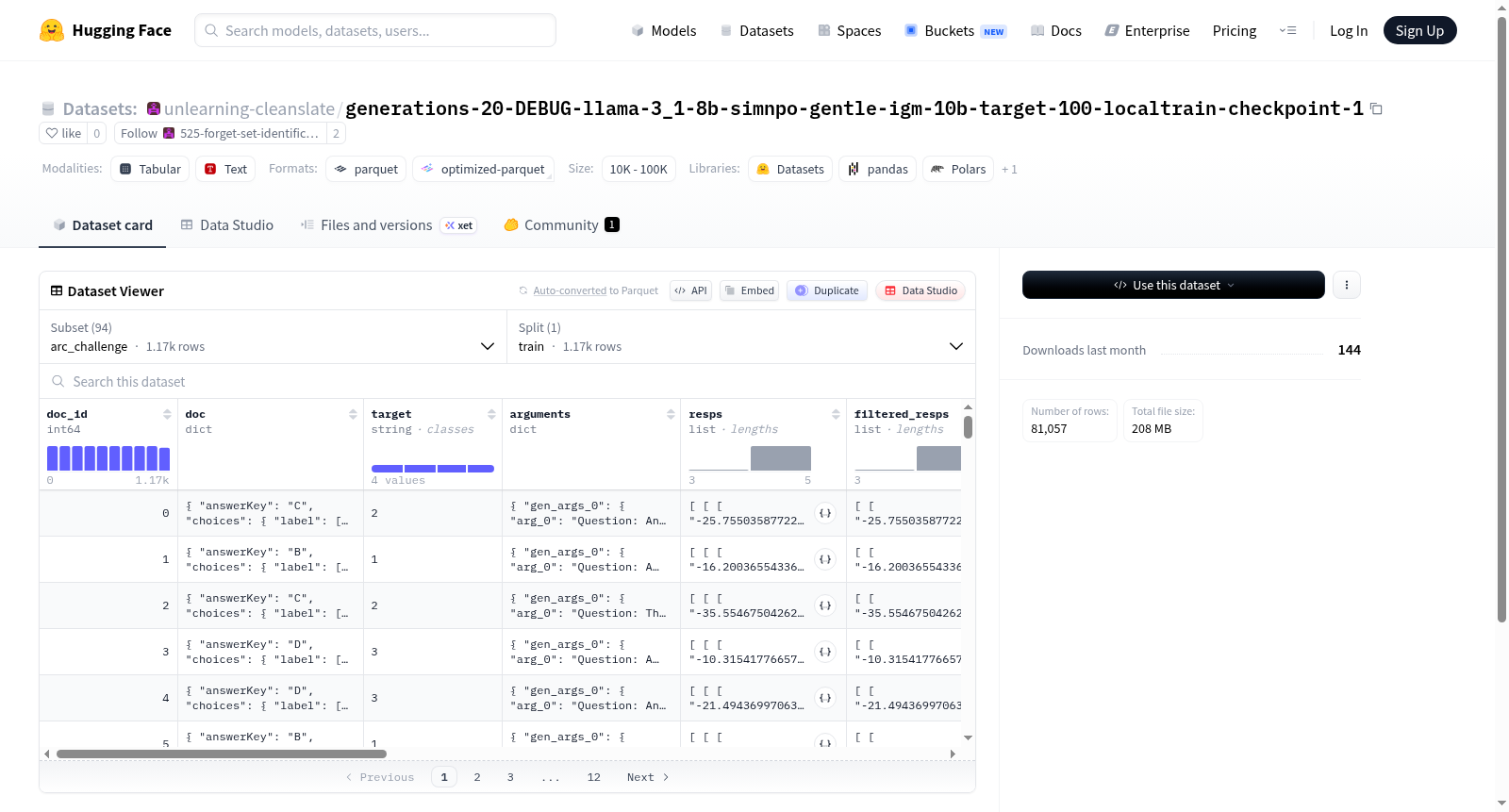
Task: Click the xet badge on Files and versions
Action: tap(459, 225)
